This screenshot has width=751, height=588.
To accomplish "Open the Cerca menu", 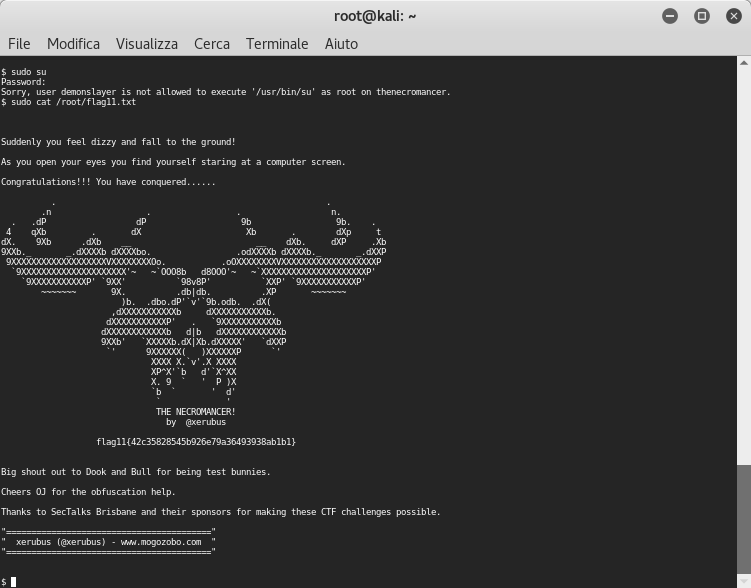I will (211, 44).
